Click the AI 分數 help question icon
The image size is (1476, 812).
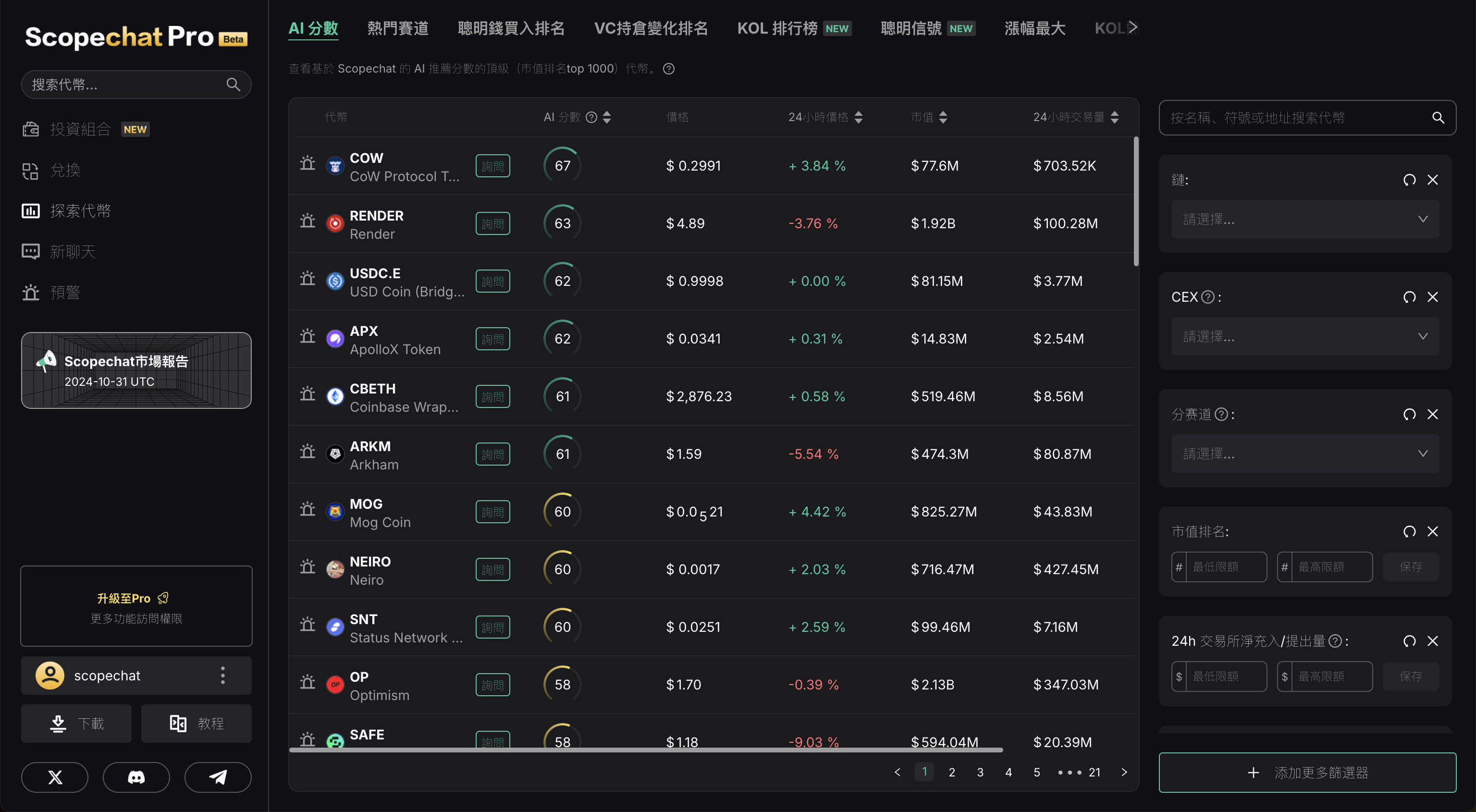pyautogui.click(x=591, y=117)
